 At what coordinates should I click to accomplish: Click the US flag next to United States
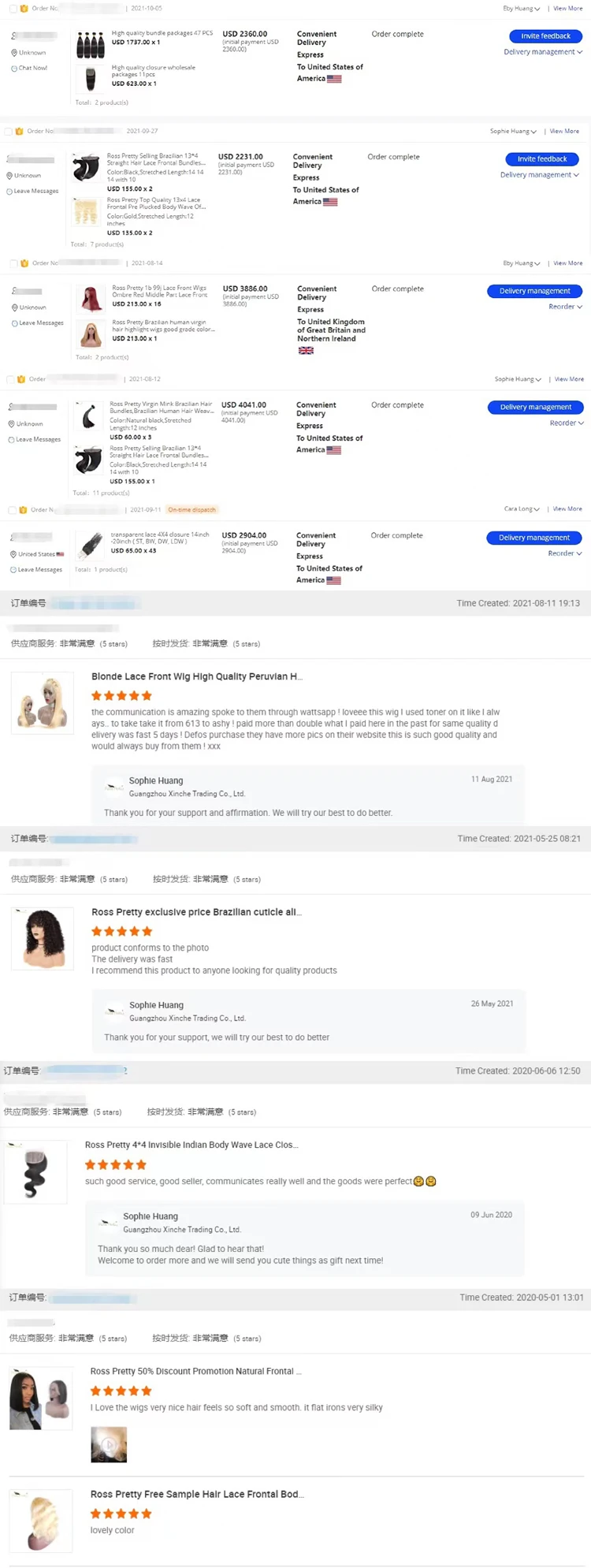coord(60,554)
